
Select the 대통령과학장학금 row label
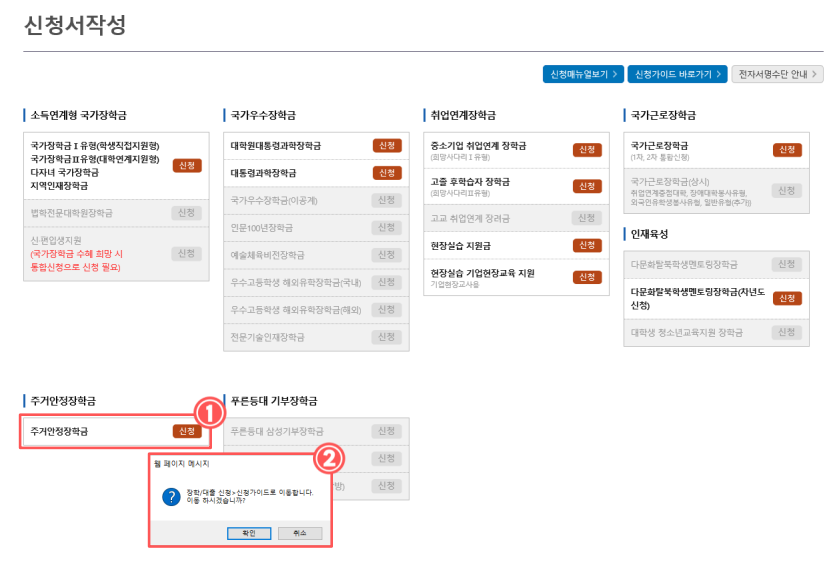264,173
